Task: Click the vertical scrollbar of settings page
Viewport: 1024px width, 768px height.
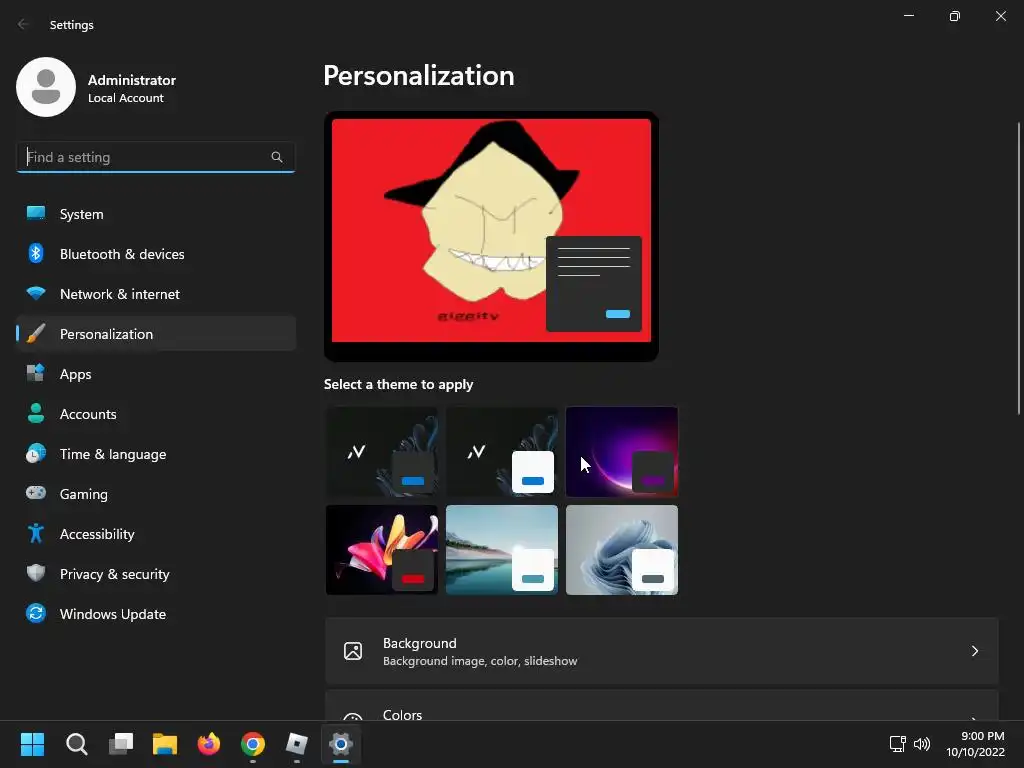Action: click(x=1019, y=268)
